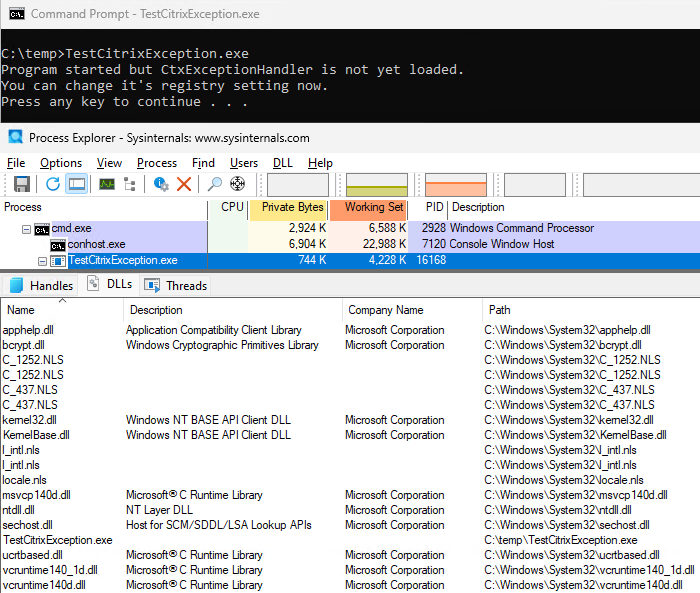The height and width of the screenshot is (593, 700).
Task: Open the DLL menu
Action: (283, 163)
